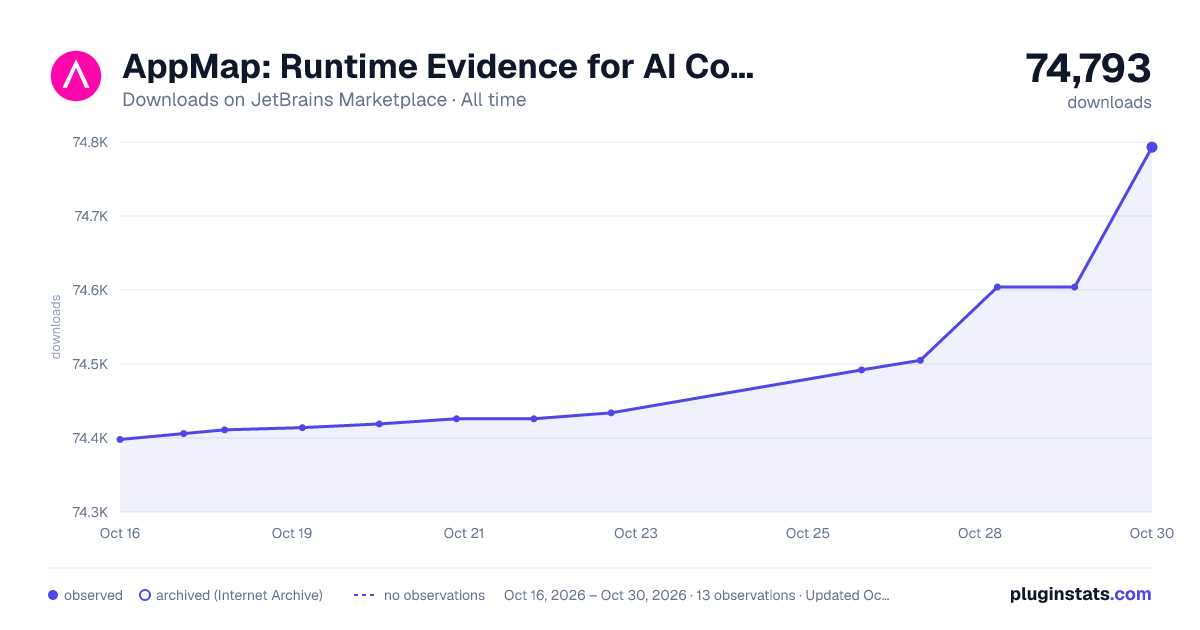
Task: Open the pluginstats.com link
Action: (x=1081, y=594)
